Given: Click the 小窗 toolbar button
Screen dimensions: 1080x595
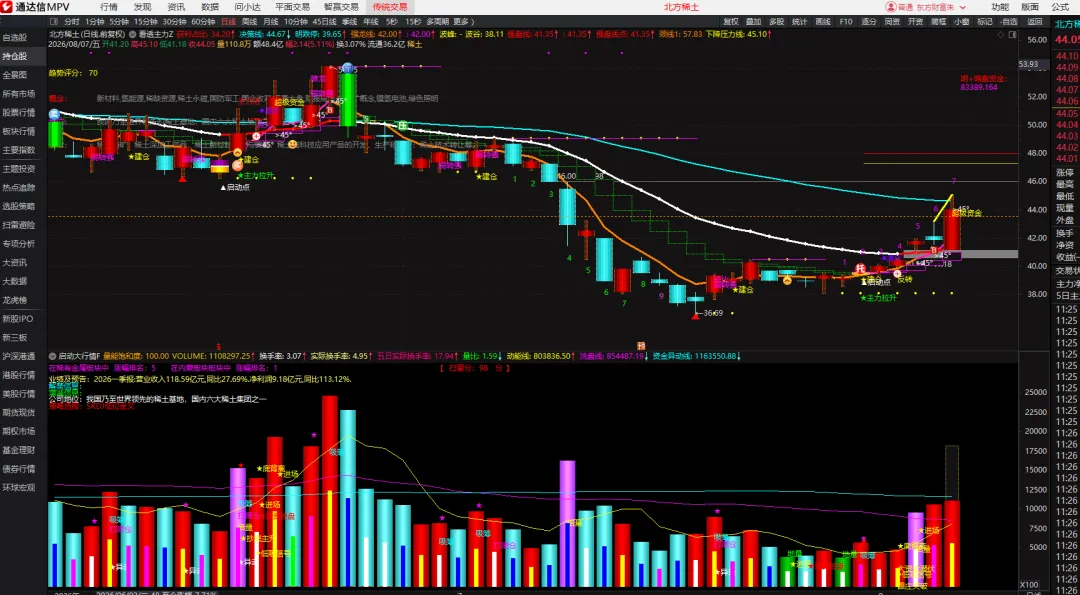Looking at the screenshot, I should coord(962,21).
